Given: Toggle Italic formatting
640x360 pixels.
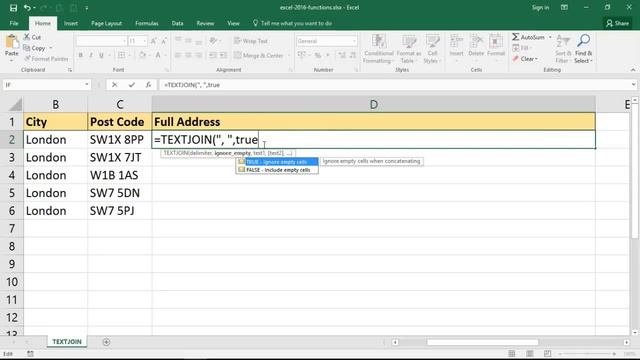Looking at the screenshot, I should (91, 55).
